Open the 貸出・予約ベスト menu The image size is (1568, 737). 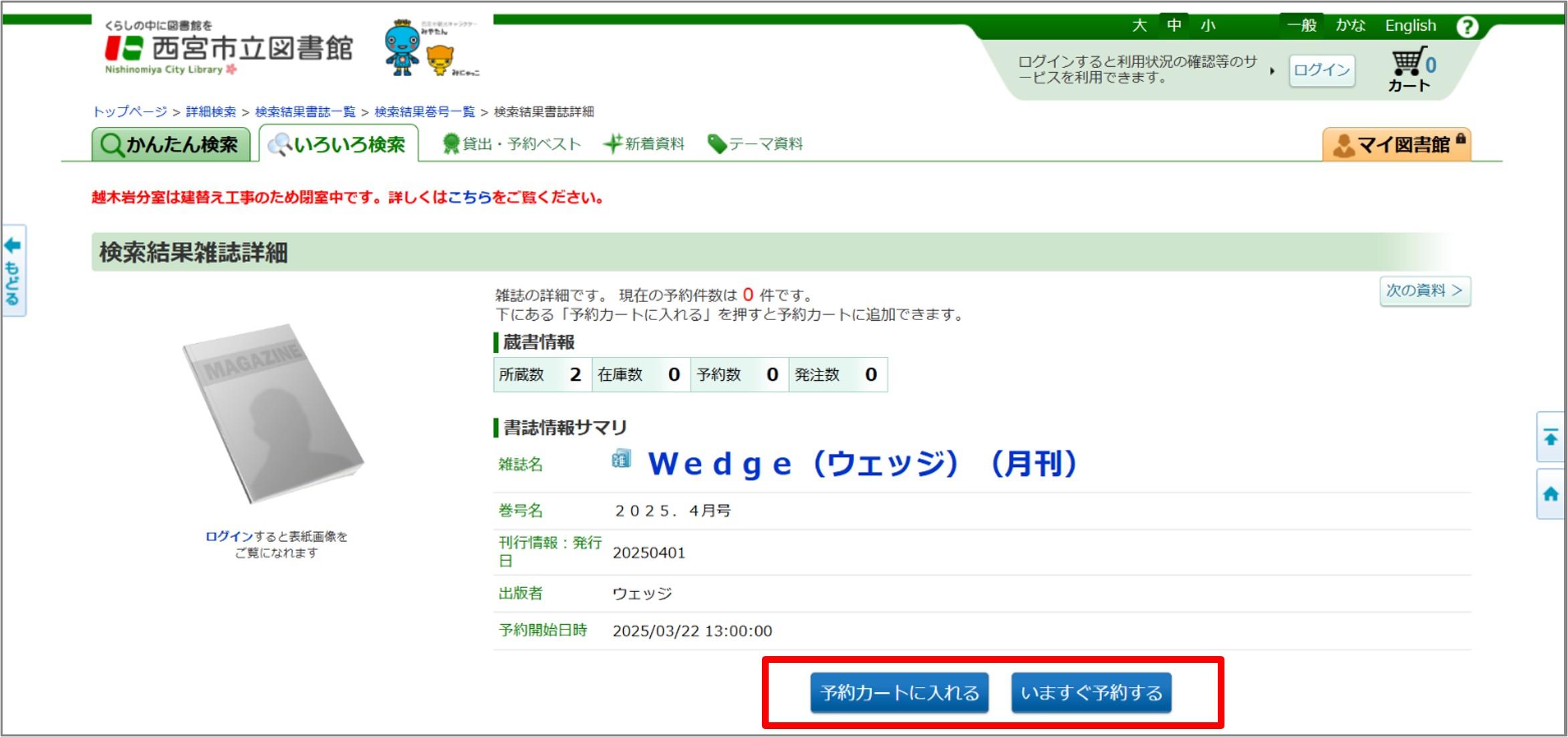pyautogui.click(x=512, y=144)
